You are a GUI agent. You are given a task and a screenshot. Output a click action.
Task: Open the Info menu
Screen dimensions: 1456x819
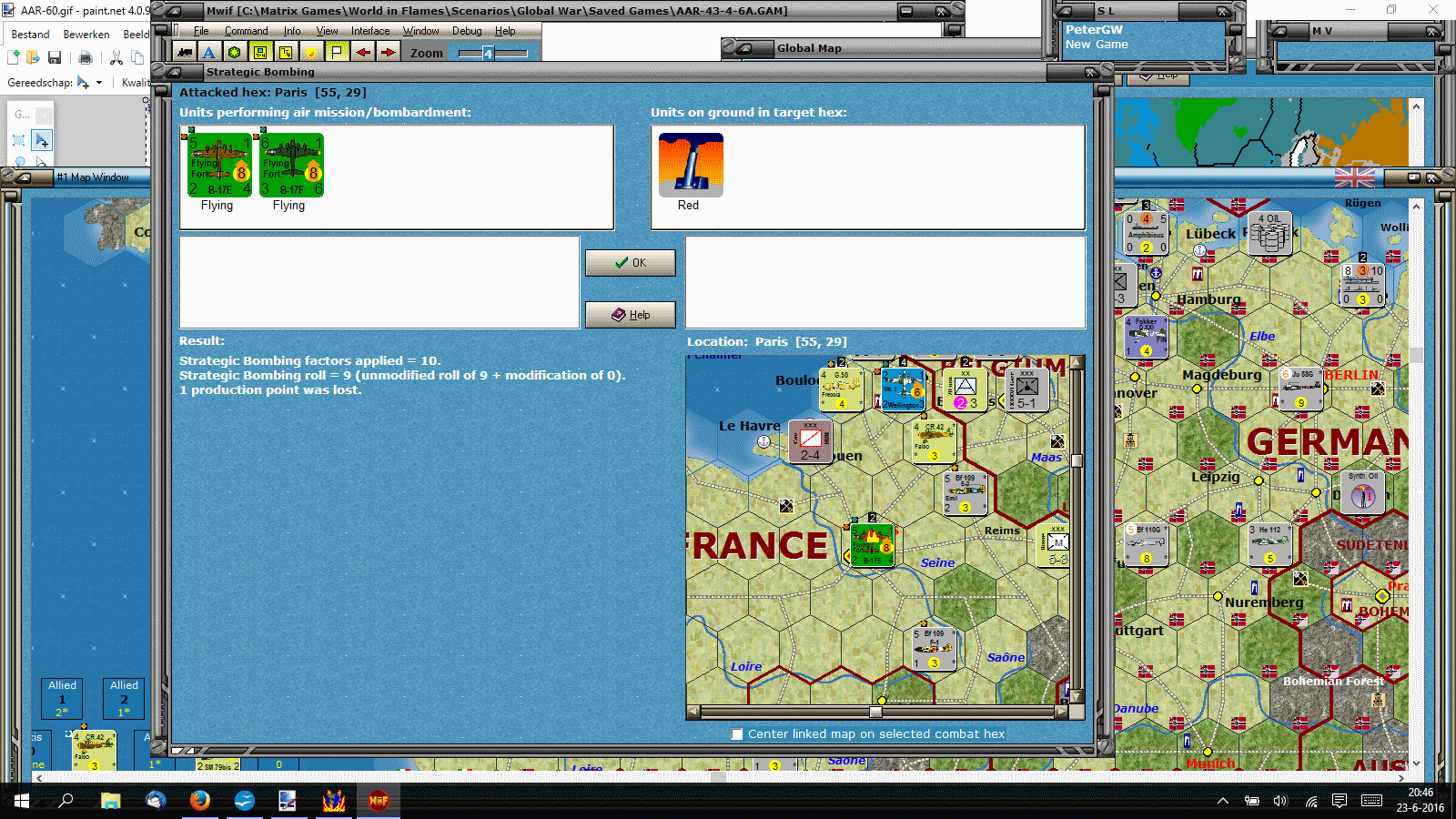[x=292, y=31]
